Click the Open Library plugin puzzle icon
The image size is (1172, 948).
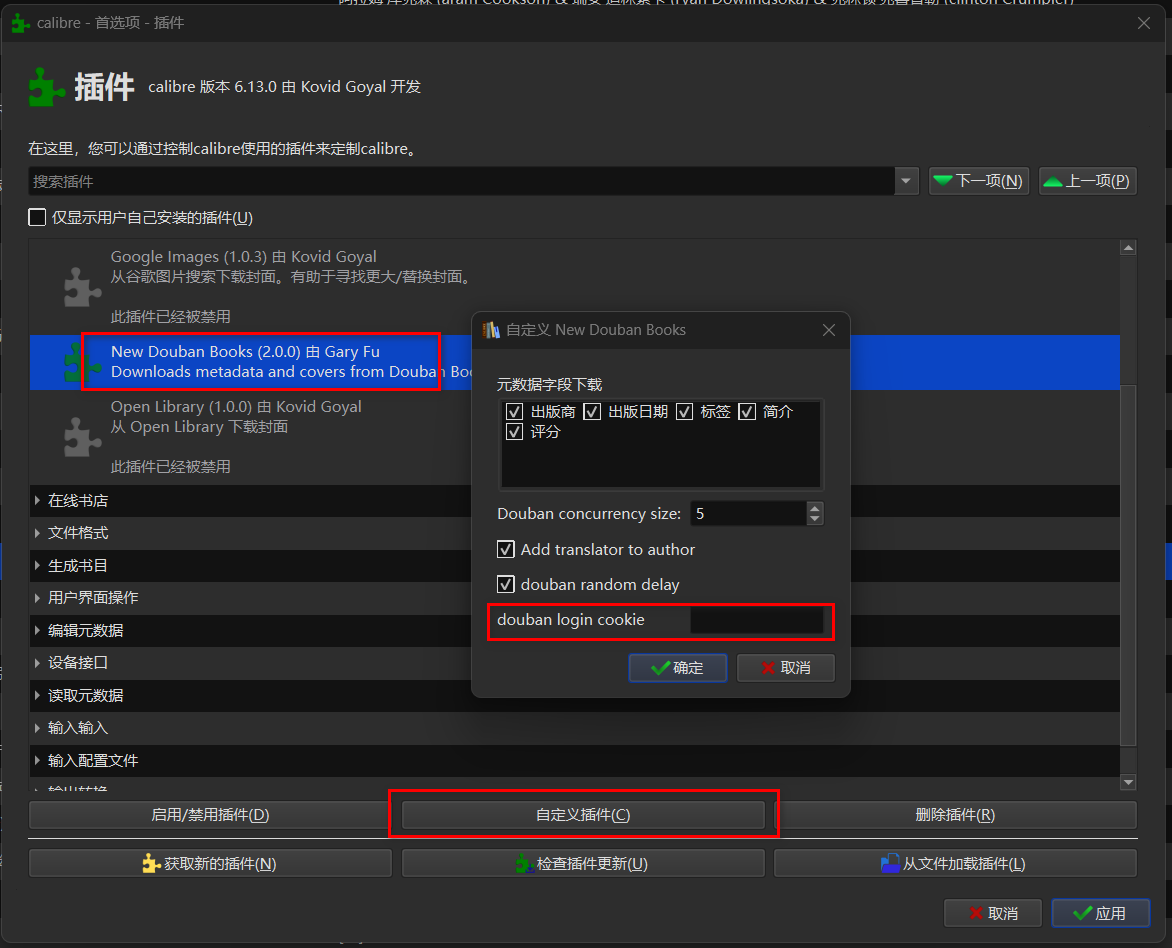pyautogui.click(x=82, y=437)
